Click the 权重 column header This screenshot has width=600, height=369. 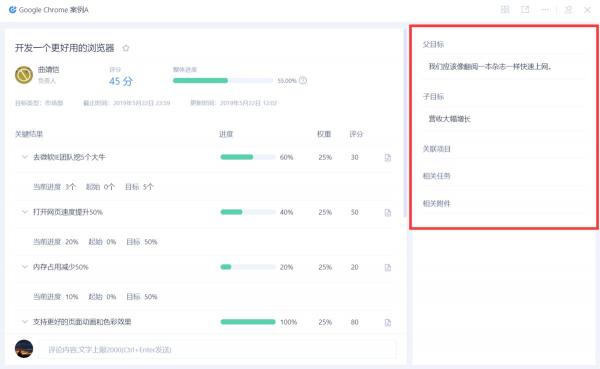coord(324,134)
